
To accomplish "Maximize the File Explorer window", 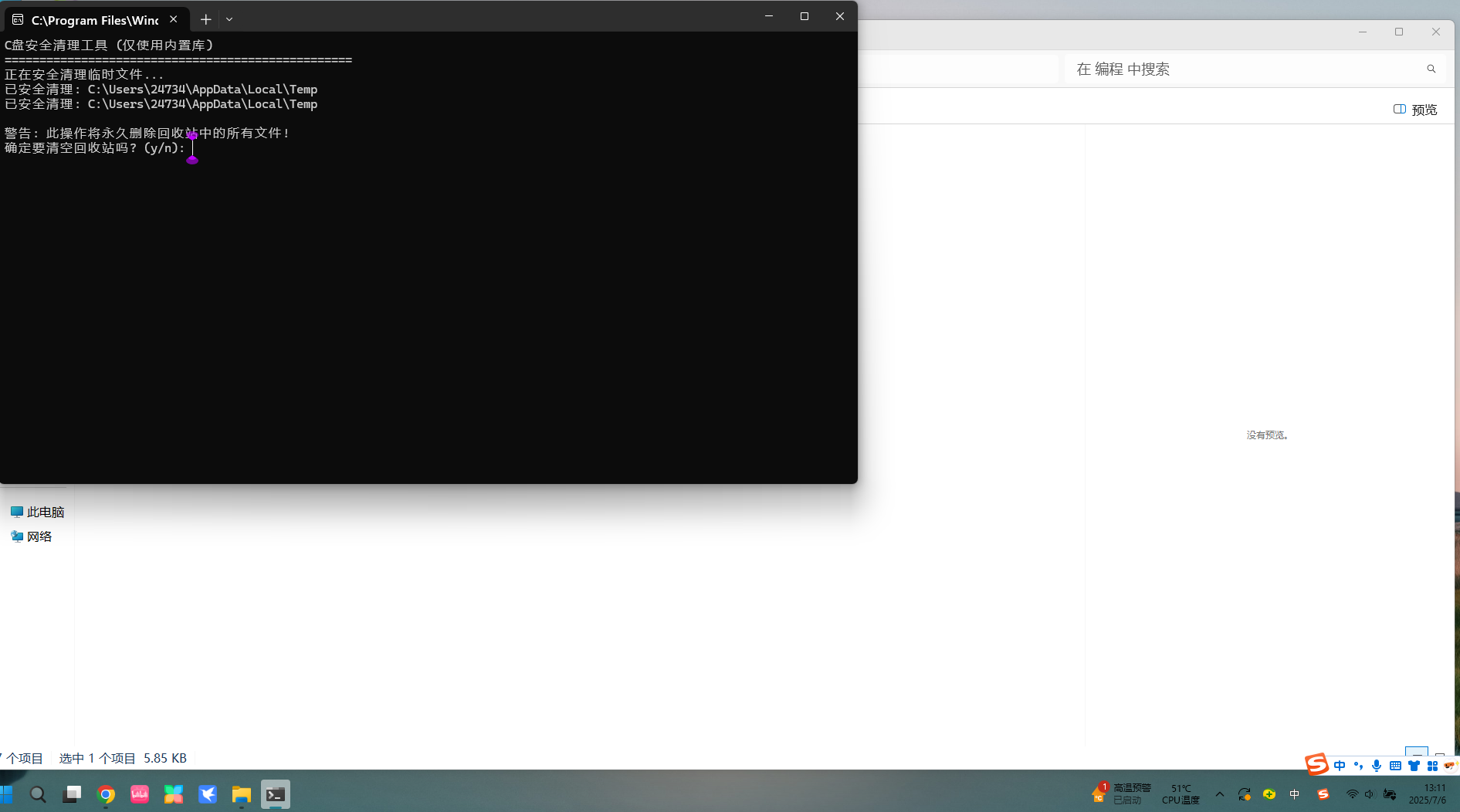I will (x=1399, y=32).
